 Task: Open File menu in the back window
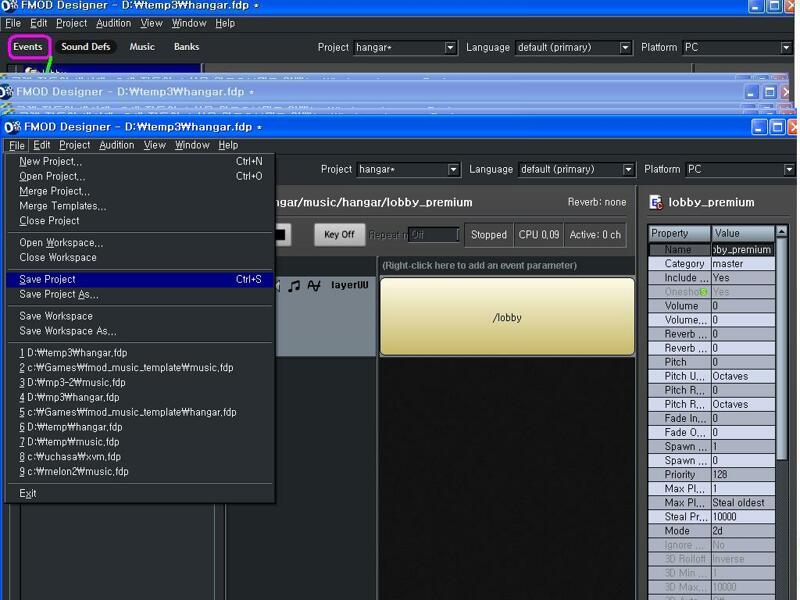click(x=13, y=23)
